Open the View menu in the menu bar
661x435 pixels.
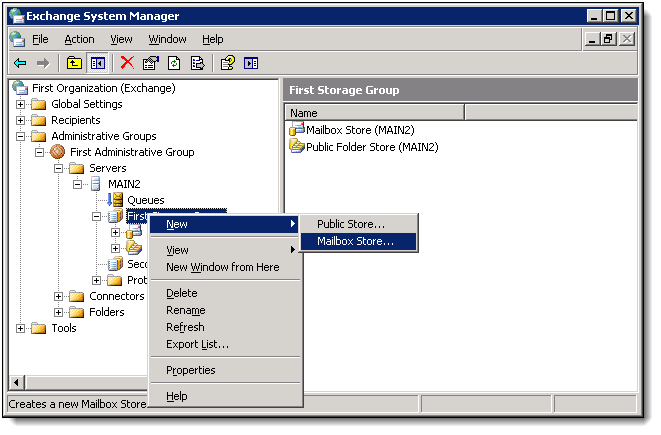(x=121, y=39)
